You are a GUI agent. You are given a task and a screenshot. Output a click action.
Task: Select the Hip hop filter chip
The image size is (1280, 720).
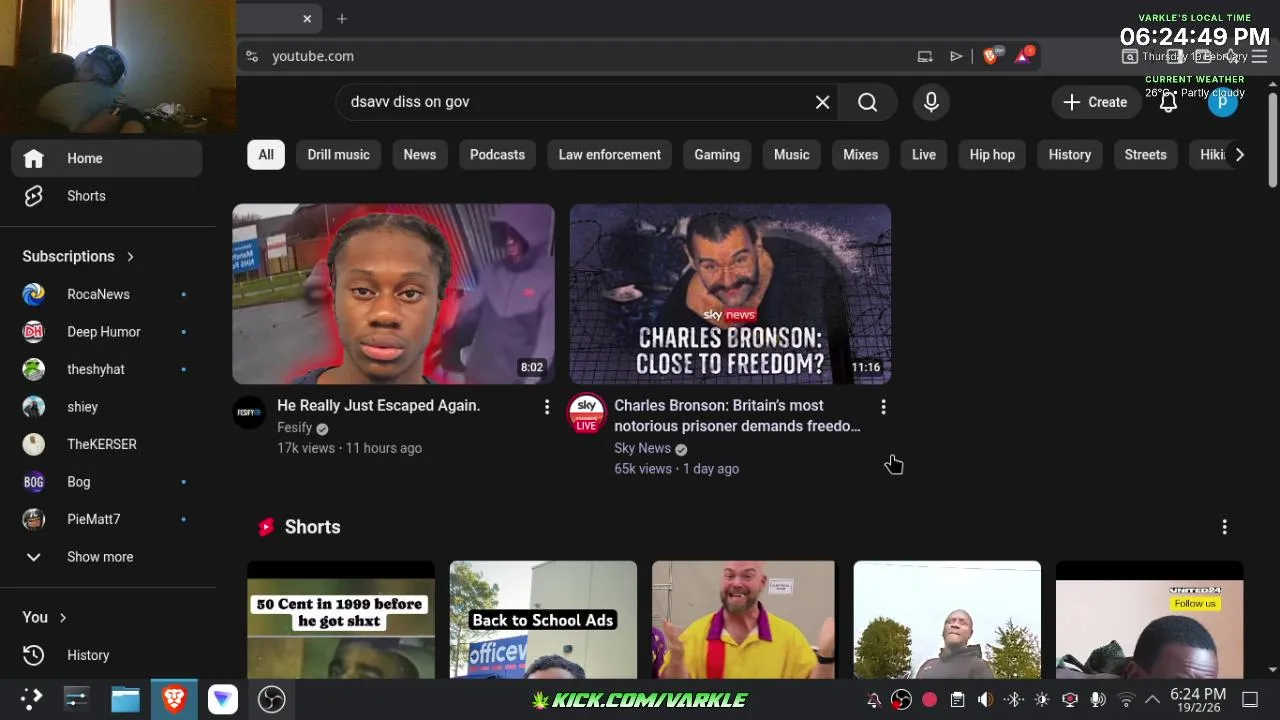(x=992, y=155)
